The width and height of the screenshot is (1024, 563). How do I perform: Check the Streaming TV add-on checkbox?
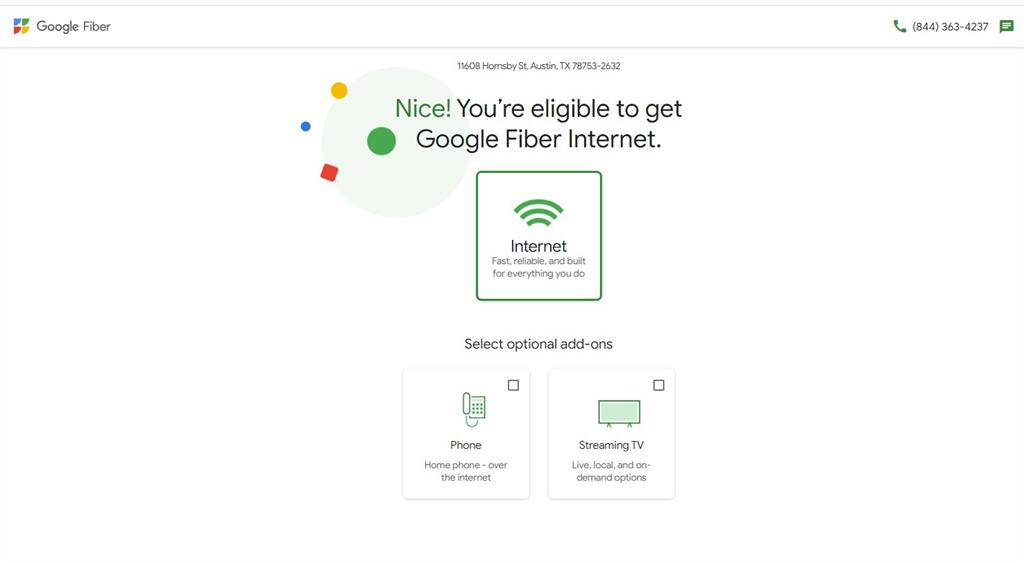tap(659, 385)
